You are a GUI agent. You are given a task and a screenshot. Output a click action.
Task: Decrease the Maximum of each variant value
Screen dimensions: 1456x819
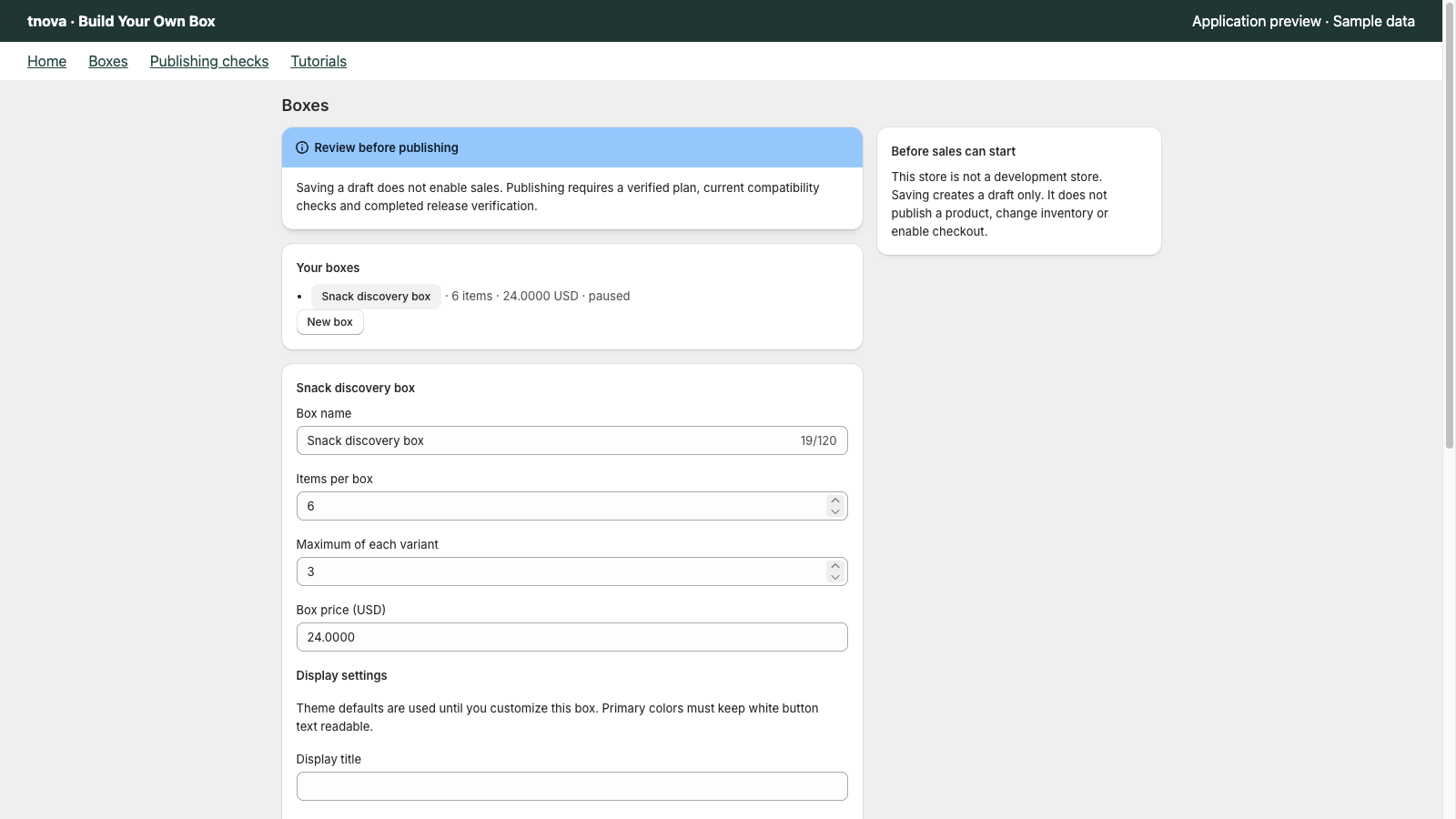[835, 577]
